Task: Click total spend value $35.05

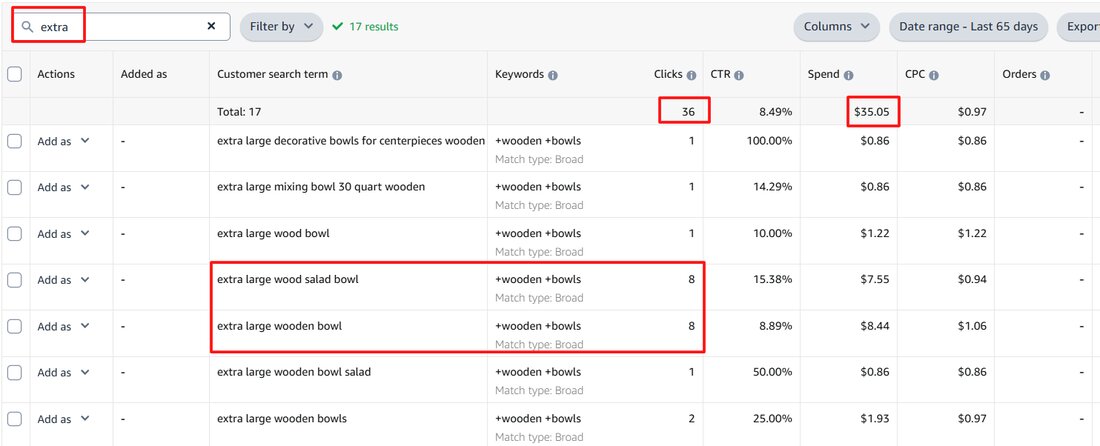Action: 872,112
